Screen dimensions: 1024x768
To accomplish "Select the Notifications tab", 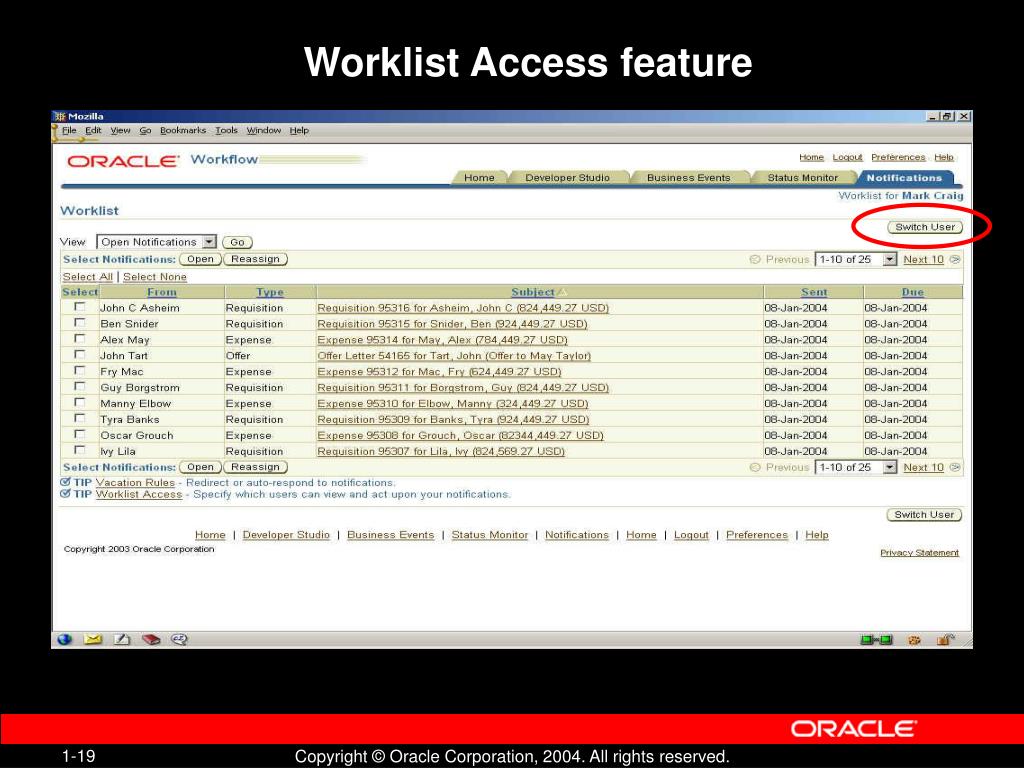I will pyautogui.click(x=904, y=178).
